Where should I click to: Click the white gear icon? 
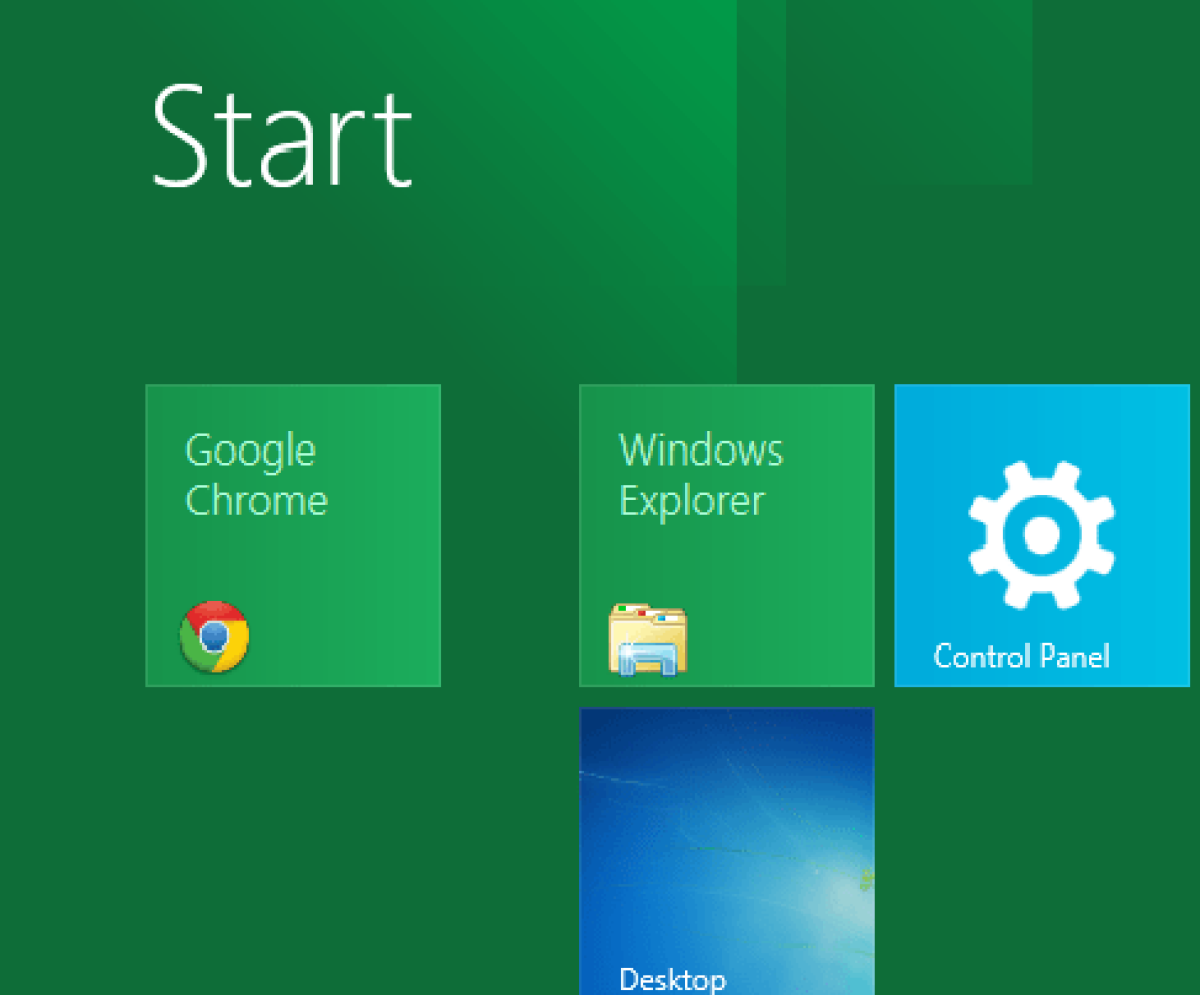[1041, 535]
